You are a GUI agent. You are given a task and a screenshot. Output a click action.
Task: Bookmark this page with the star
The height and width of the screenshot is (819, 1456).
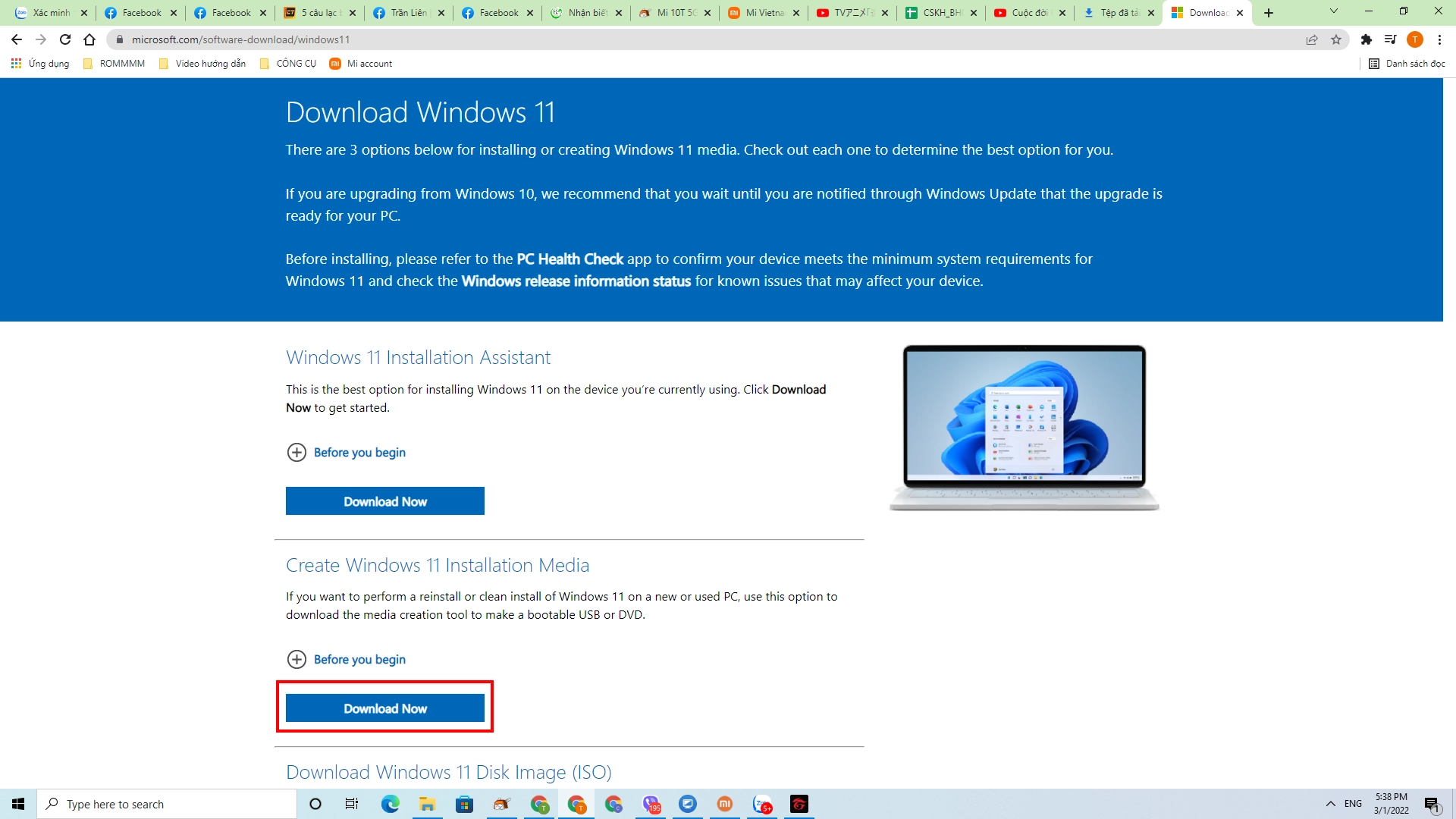[x=1336, y=39]
